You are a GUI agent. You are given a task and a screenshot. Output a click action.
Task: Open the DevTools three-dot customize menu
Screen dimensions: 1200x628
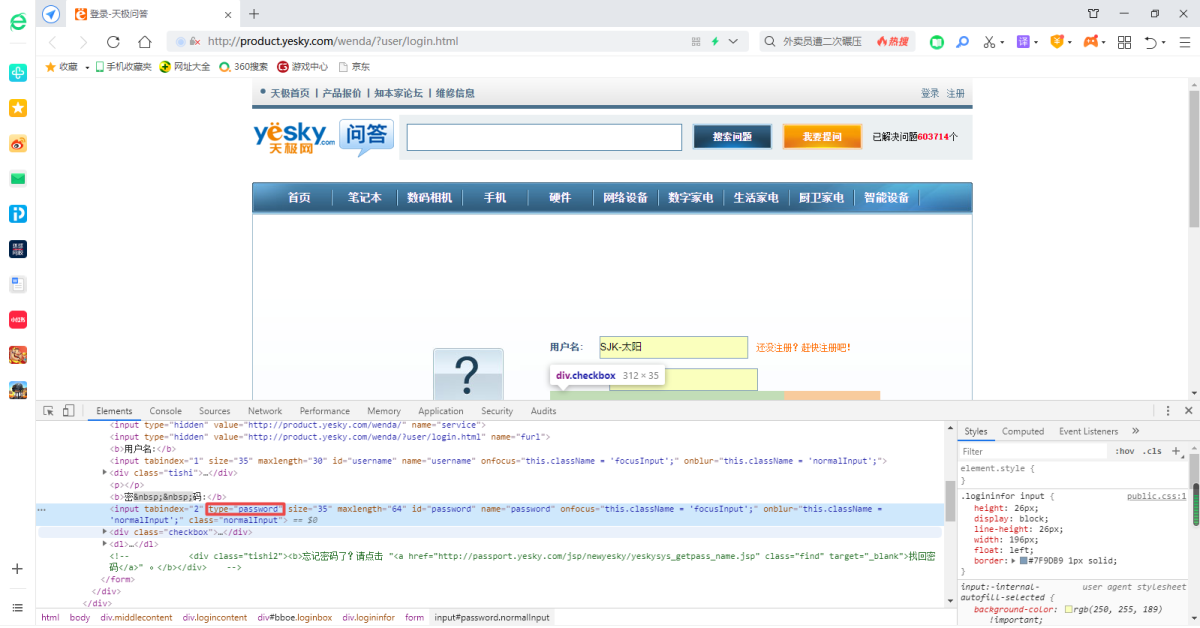tap(1167, 411)
